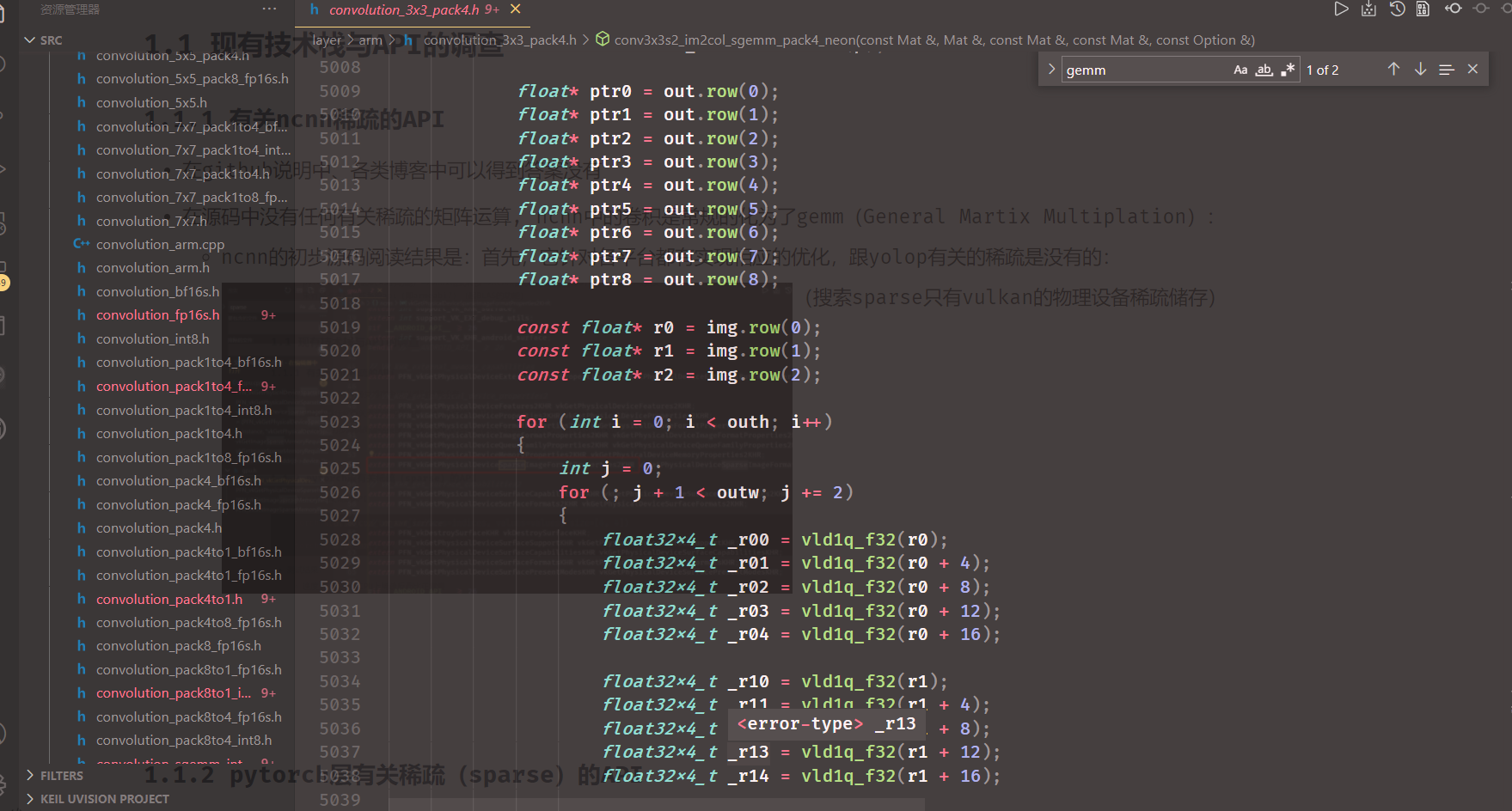Viewport: 1512px width, 811px height.
Task: Open convolution_pack1to4.h file
Action: (x=169, y=434)
